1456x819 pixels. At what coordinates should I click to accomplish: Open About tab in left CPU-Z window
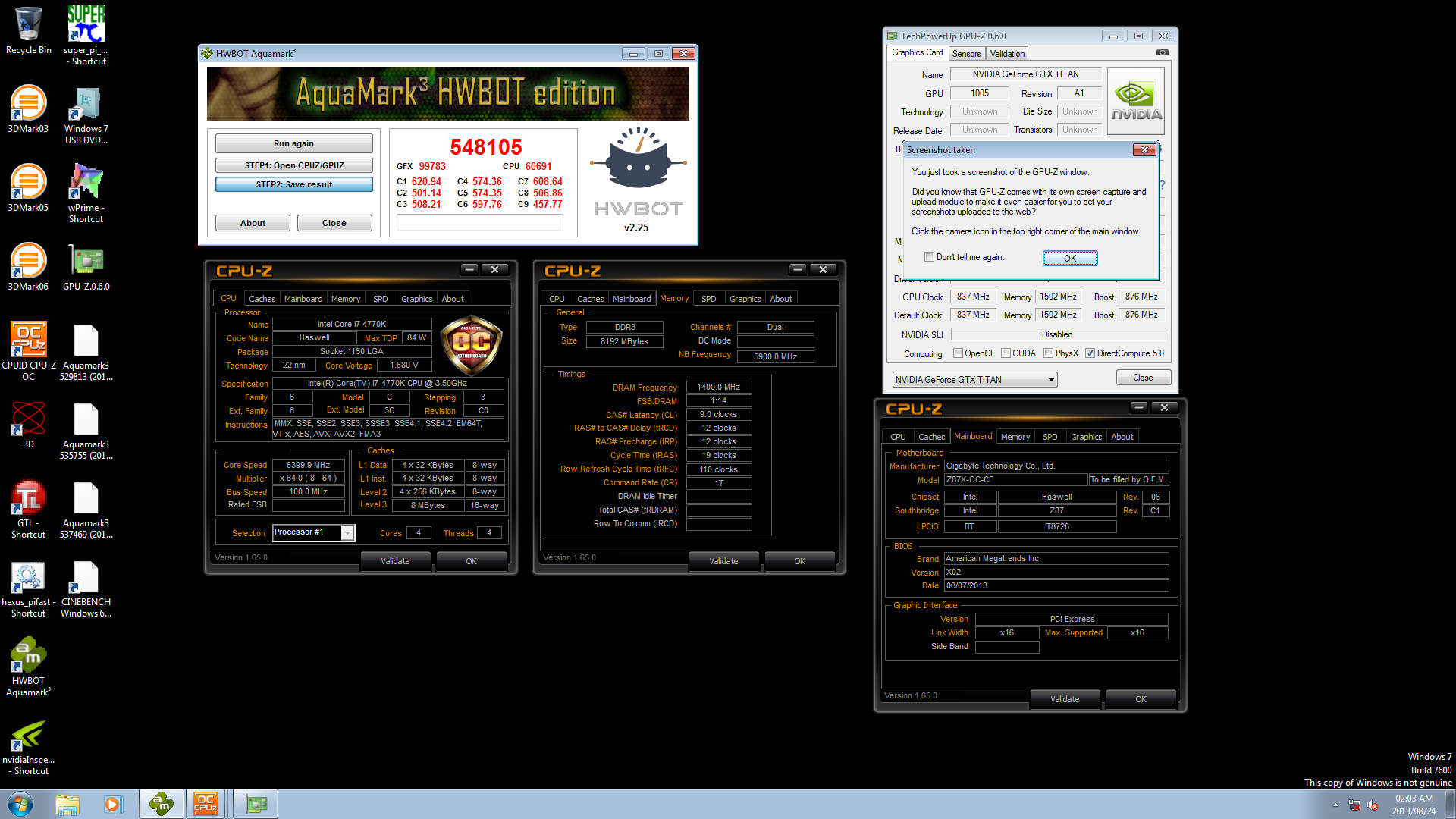click(453, 299)
